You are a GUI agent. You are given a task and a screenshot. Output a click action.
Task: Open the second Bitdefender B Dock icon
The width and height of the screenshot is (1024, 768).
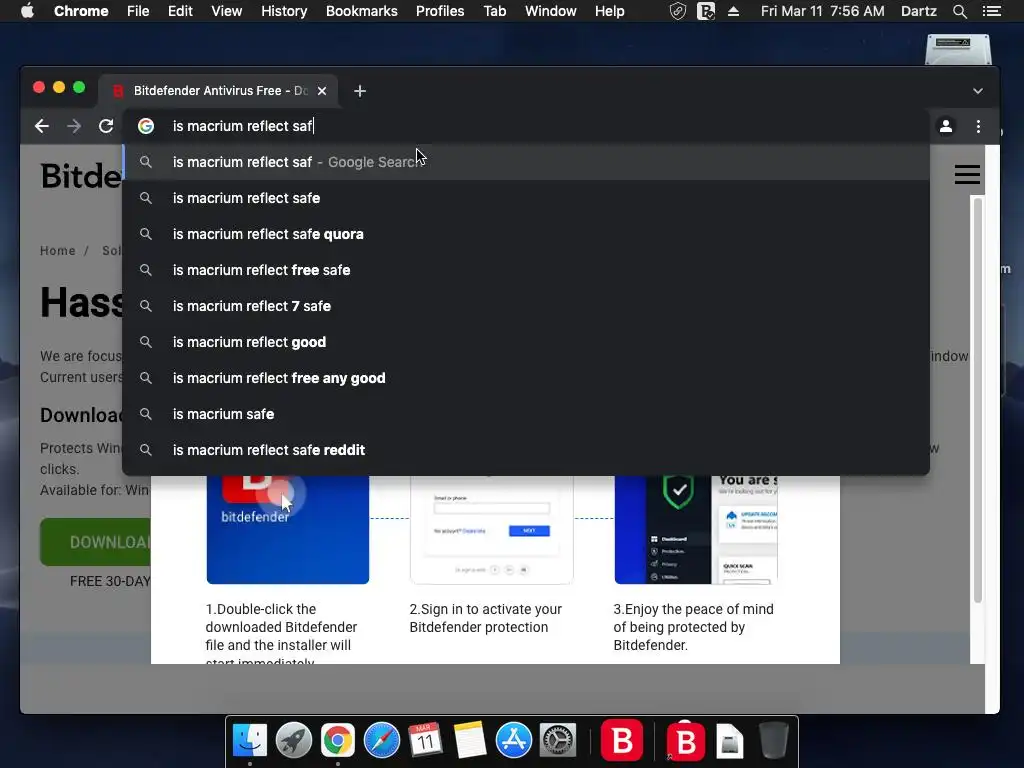click(x=685, y=741)
